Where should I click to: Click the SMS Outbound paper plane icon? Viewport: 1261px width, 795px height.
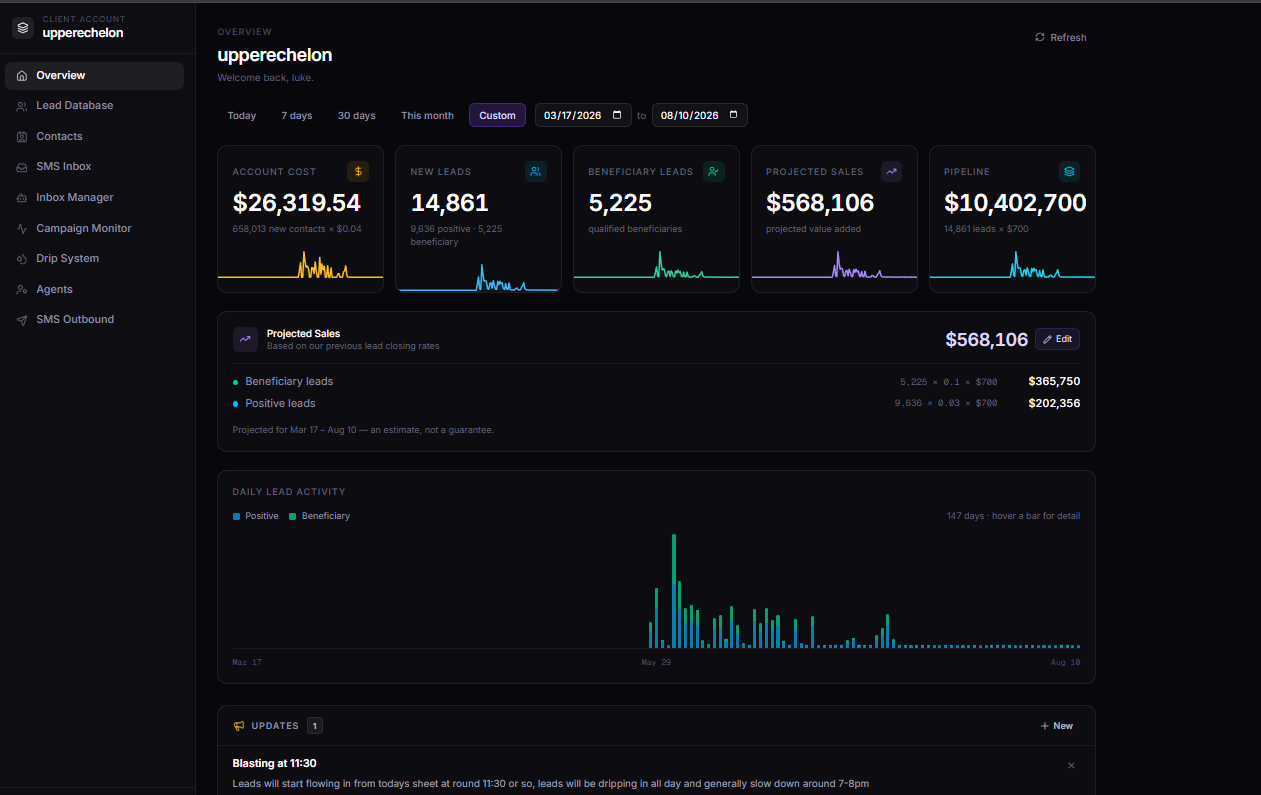point(22,320)
